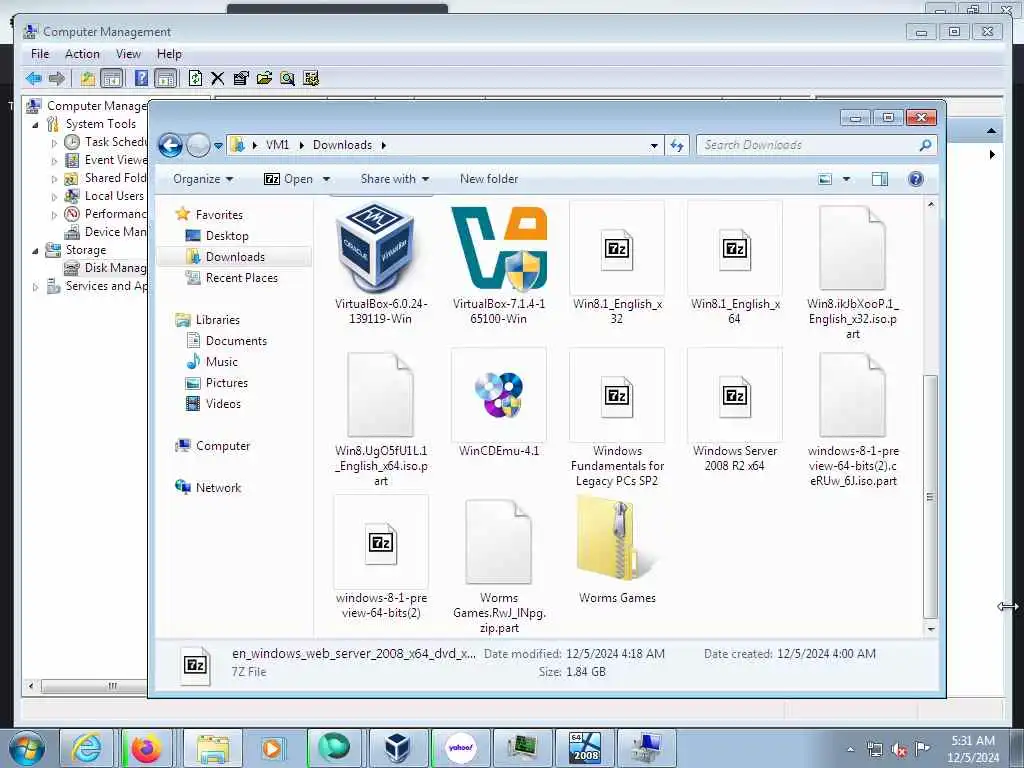The image size is (1024, 768).
Task: Select Worms Games.RwJ_INpg.zip.part file
Action: pyautogui.click(x=499, y=565)
